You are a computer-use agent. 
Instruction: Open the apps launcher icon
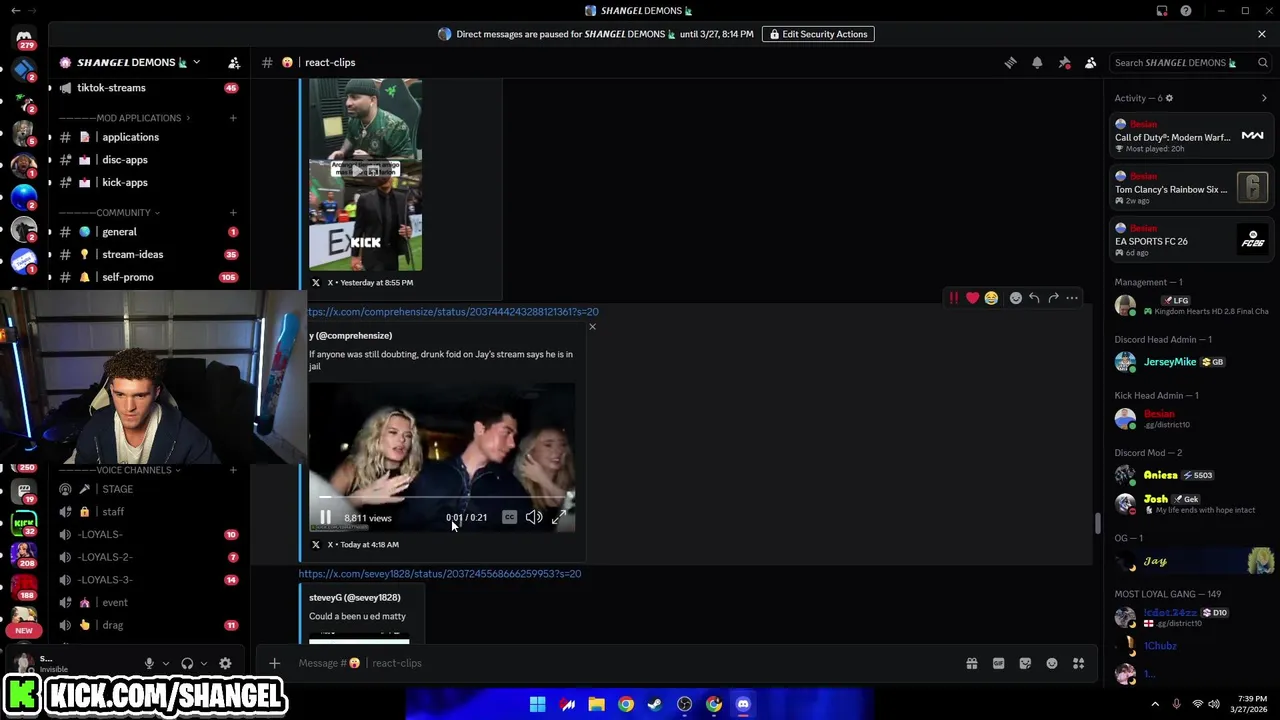tap(1078, 663)
